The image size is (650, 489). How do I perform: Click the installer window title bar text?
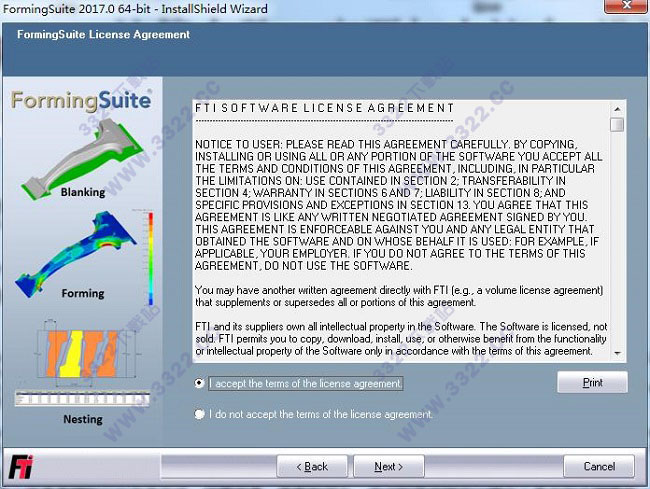point(135,8)
